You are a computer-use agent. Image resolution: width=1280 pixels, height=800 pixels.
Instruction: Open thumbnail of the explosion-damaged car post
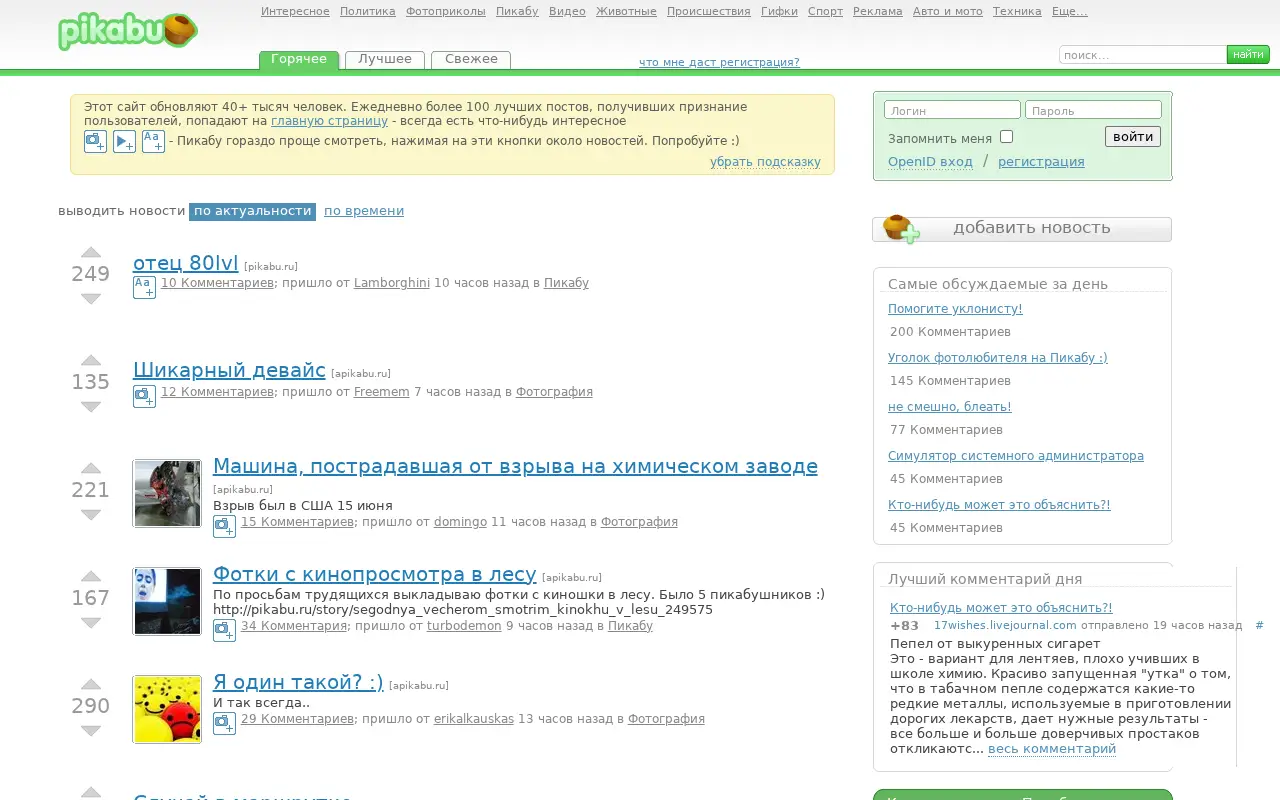point(167,493)
